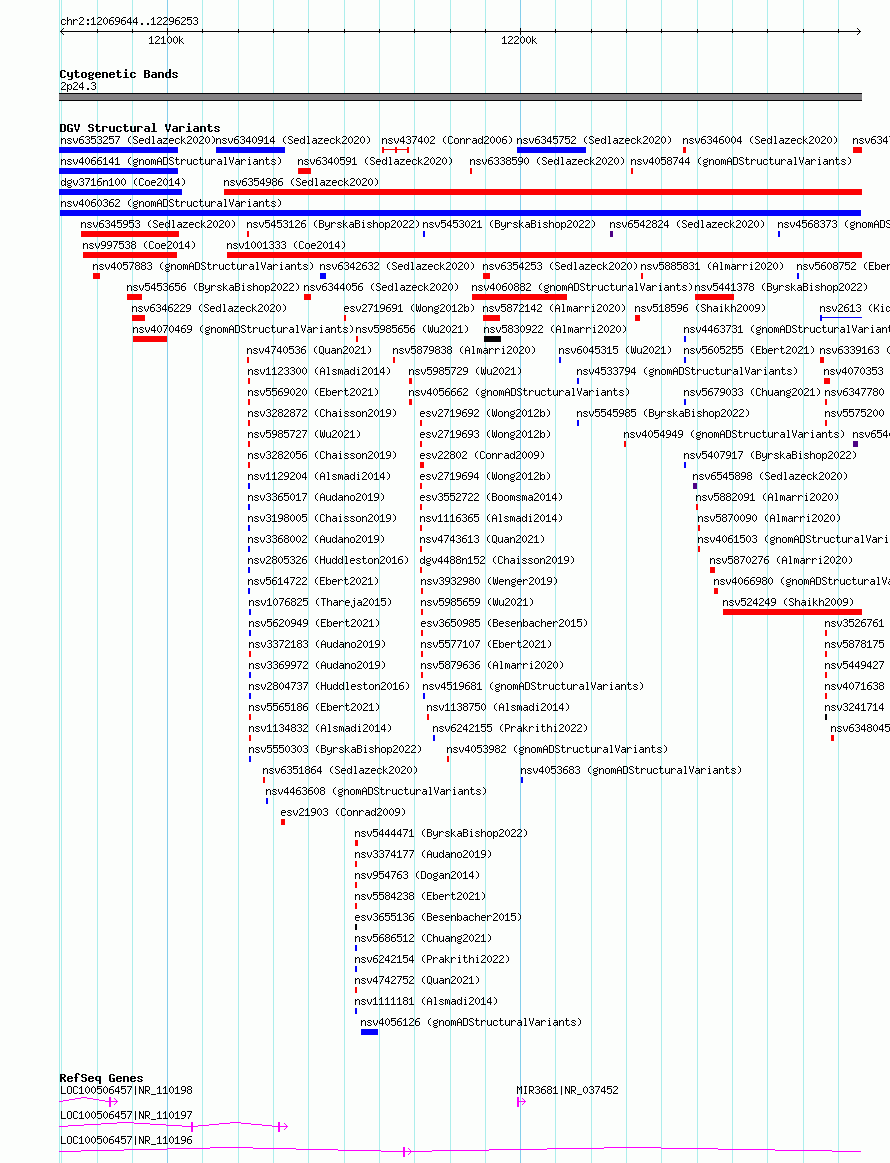The width and height of the screenshot is (890, 1163).
Task: Open nsv954763 (Dogan2014) variant
Action: tap(418, 875)
